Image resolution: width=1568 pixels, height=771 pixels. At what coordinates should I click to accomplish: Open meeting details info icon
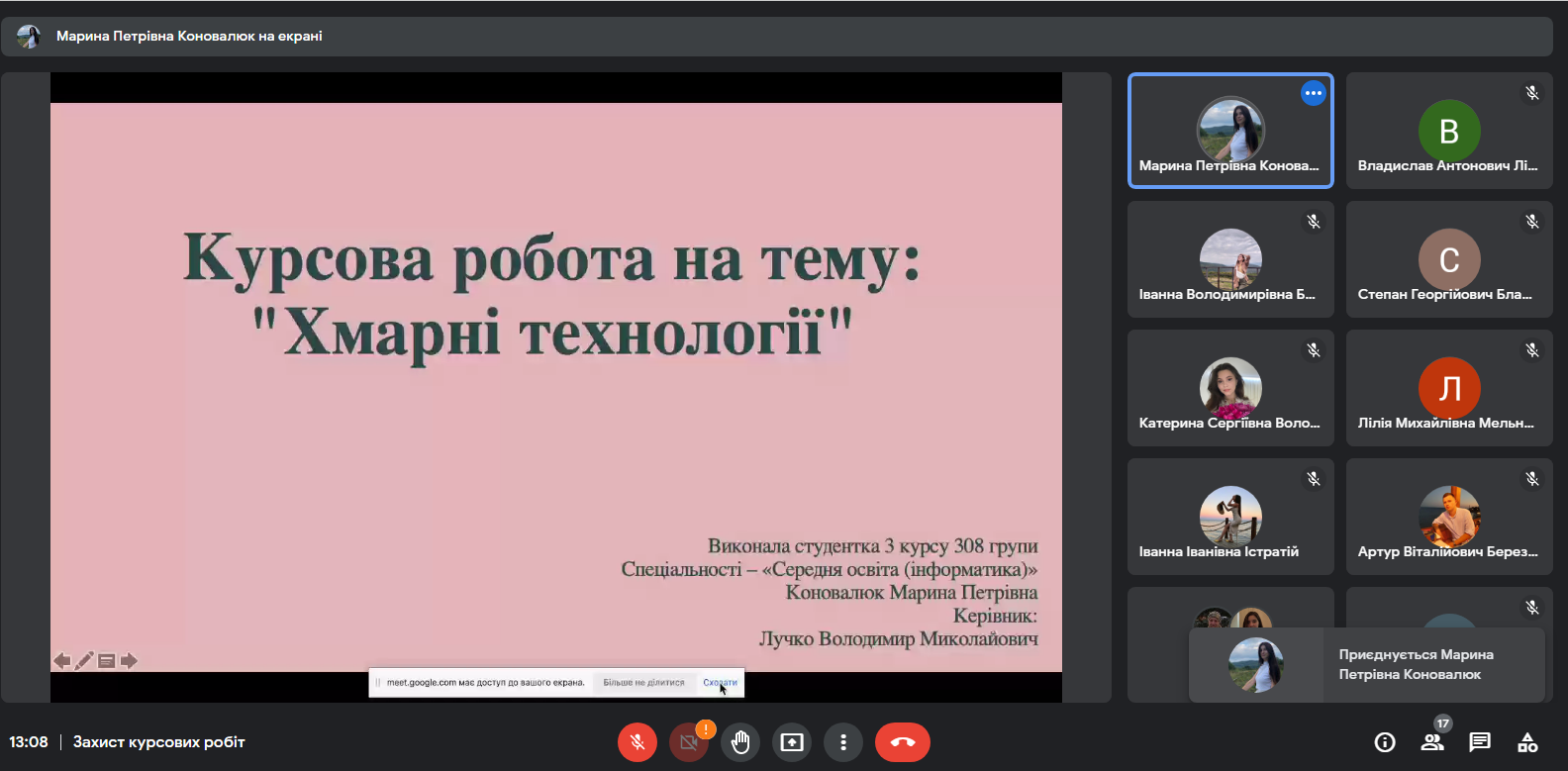[x=1385, y=742]
